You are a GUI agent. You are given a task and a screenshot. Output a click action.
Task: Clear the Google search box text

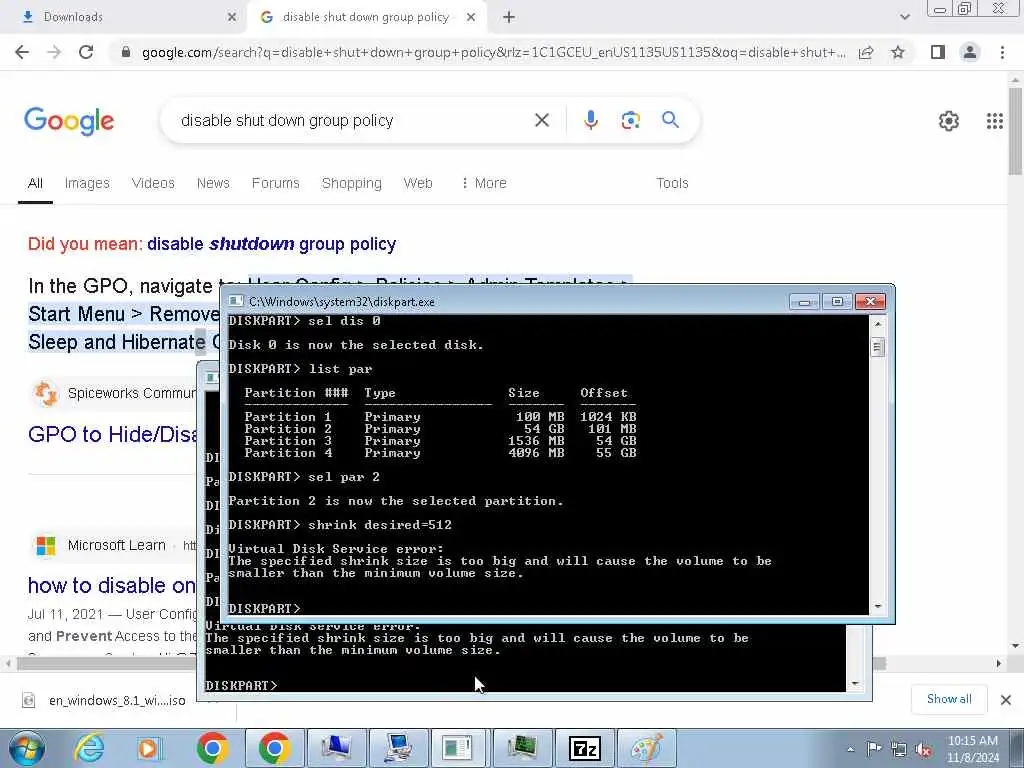[x=541, y=120]
